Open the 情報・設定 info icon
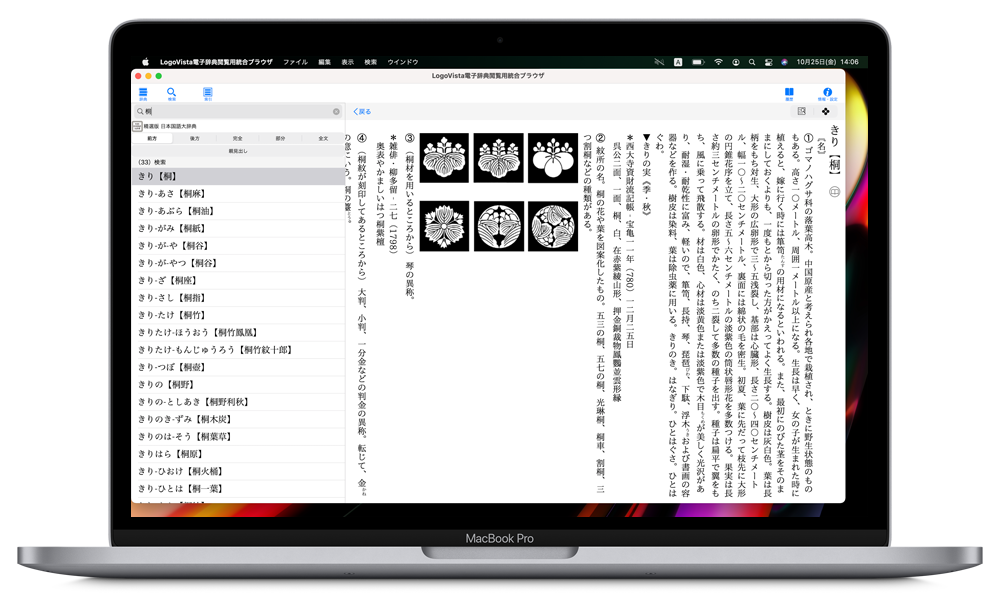 pos(827,94)
